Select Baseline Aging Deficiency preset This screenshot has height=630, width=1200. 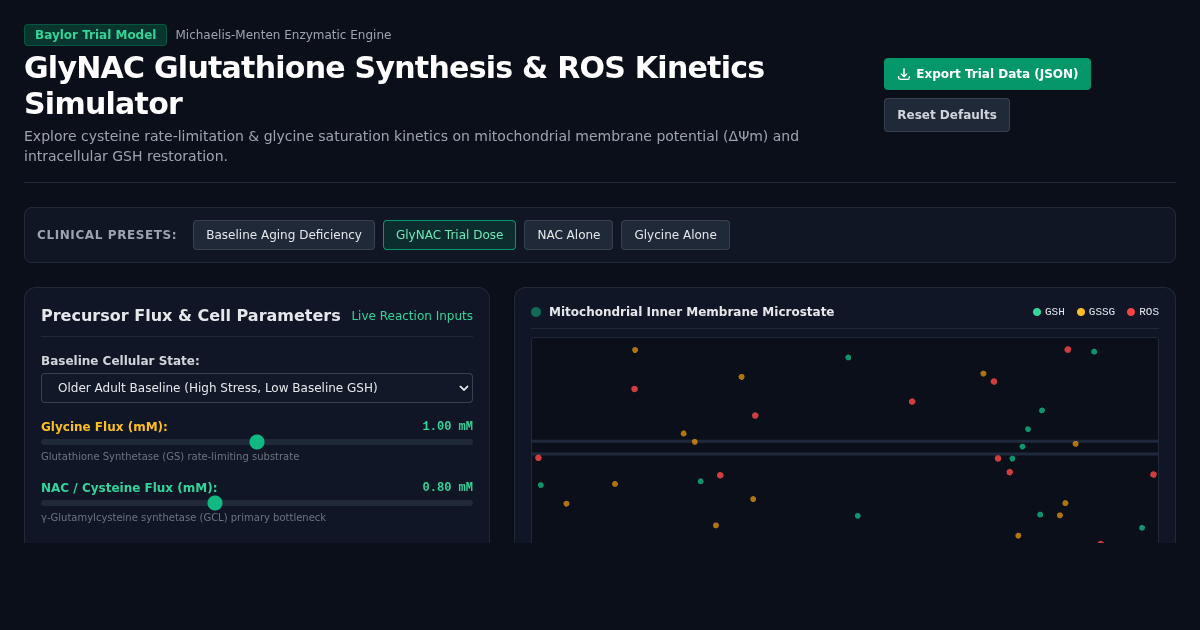[x=284, y=235]
